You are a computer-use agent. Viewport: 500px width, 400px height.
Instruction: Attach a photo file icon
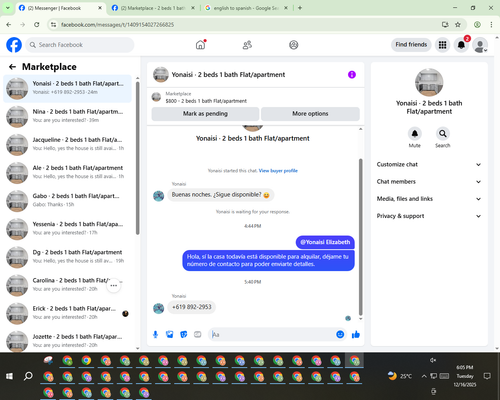click(x=170, y=334)
